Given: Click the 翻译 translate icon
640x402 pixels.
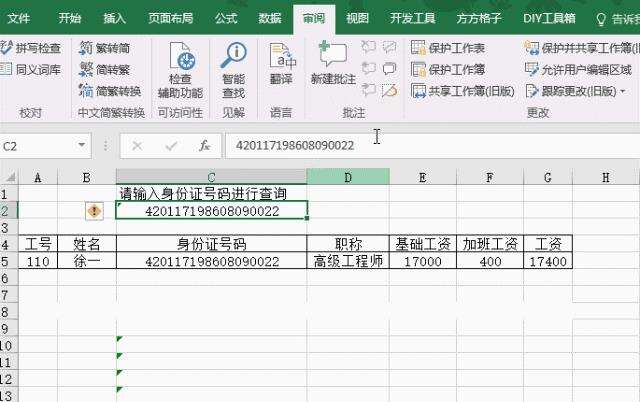Looking at the screenshot, I should tap(282, 56).
